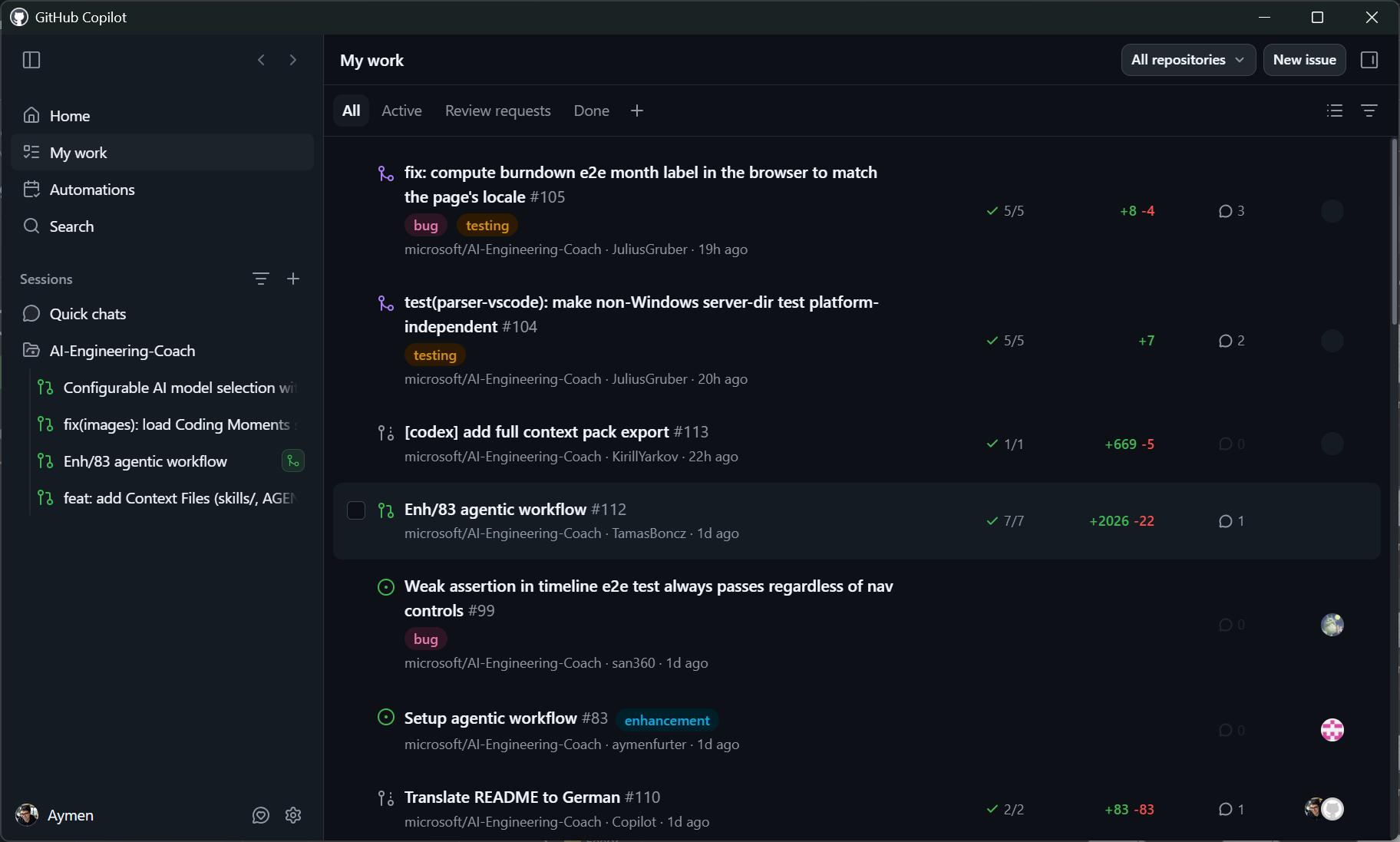
Task: Click the work list vertical scrollbar
Action: (x=1394, y=230)
